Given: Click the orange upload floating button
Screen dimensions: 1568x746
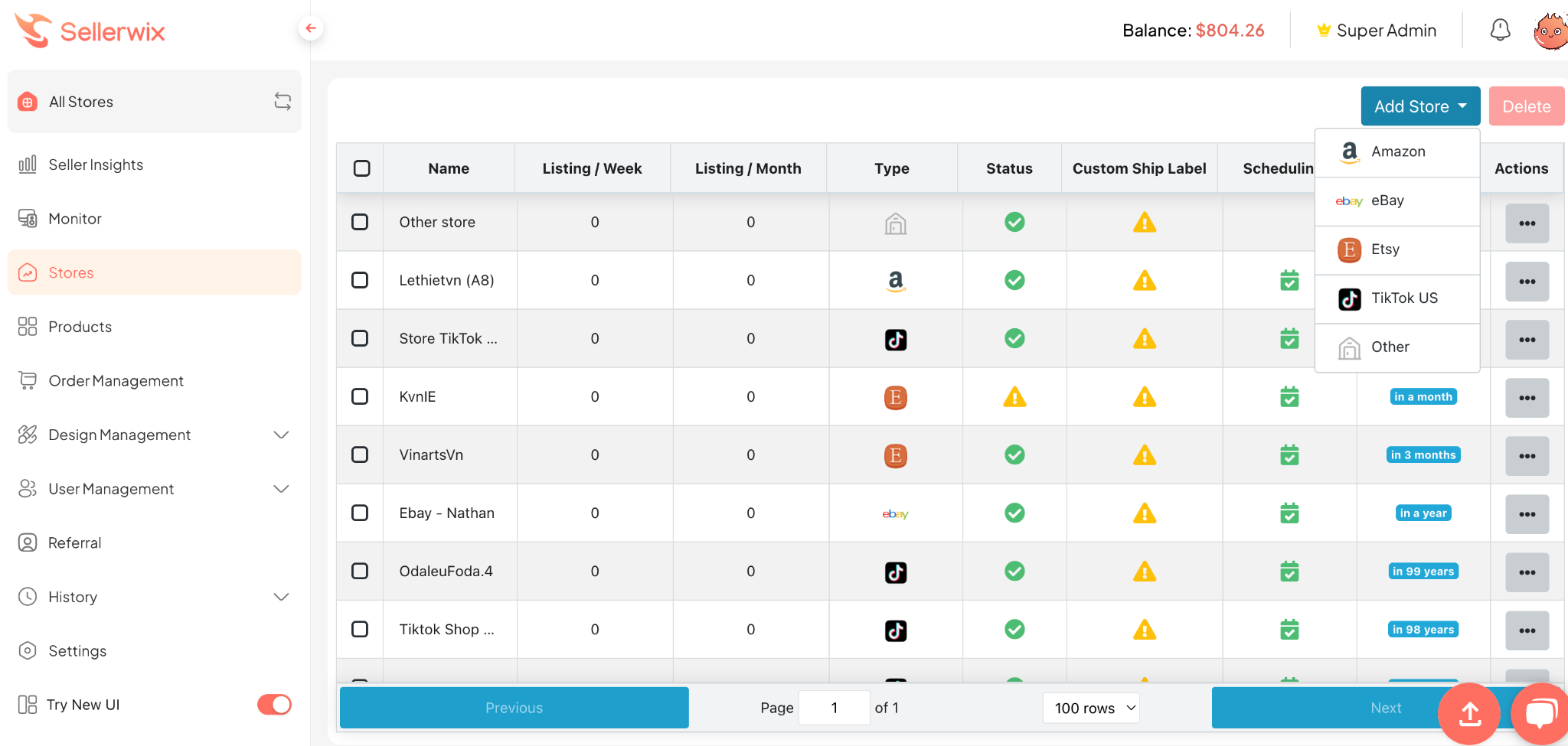Looking at the screenshot, I should click(x=1468, y=714).
